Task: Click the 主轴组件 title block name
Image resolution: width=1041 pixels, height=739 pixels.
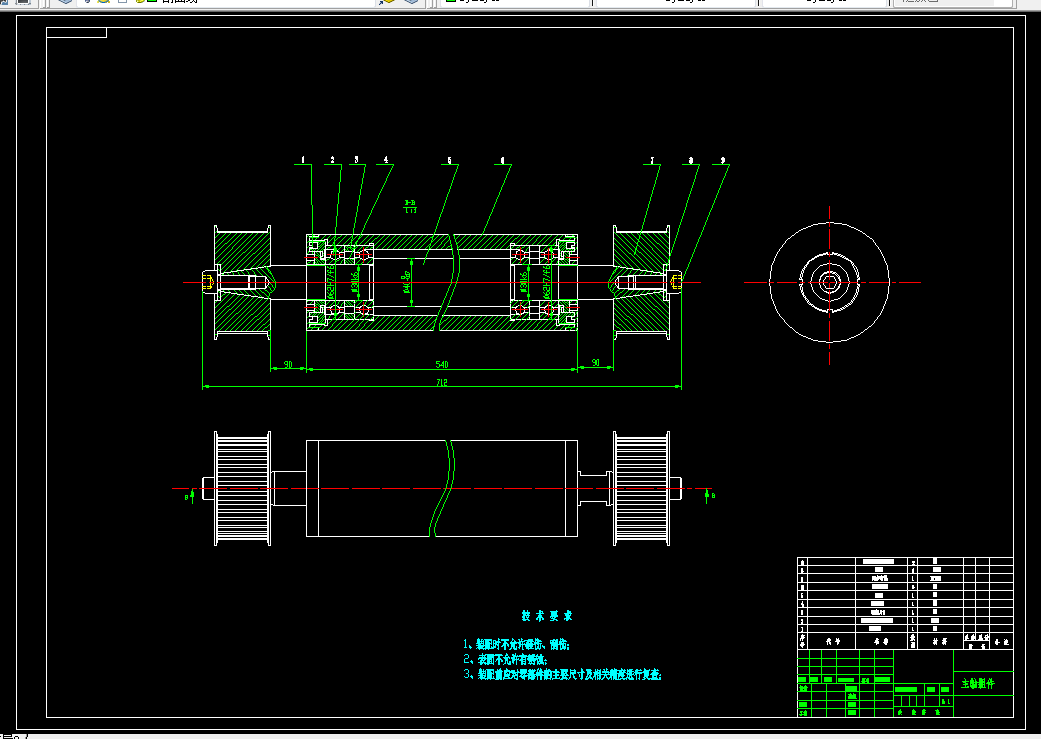Action: click(978, 683)
